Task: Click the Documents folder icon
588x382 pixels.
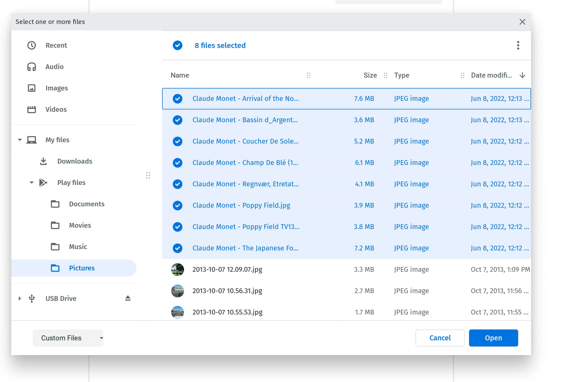Action: click(x=55, y=204)
